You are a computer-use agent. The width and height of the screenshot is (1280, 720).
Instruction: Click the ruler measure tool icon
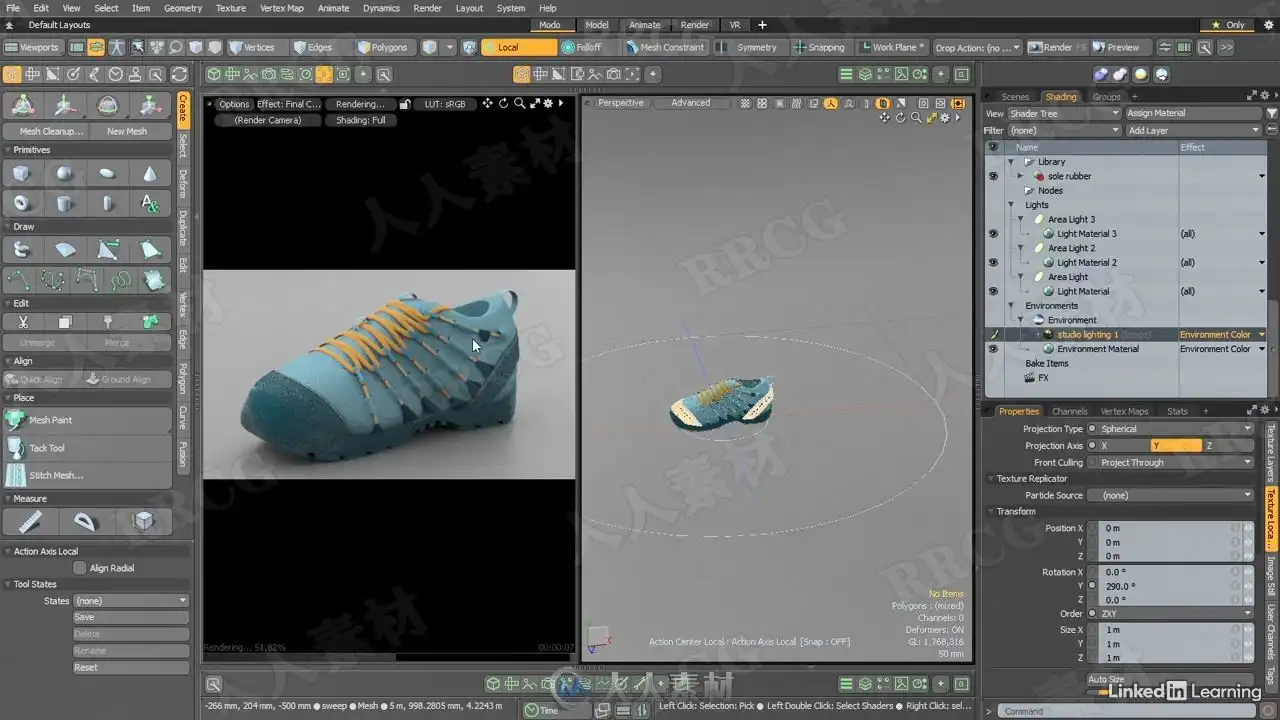[30, 522]
